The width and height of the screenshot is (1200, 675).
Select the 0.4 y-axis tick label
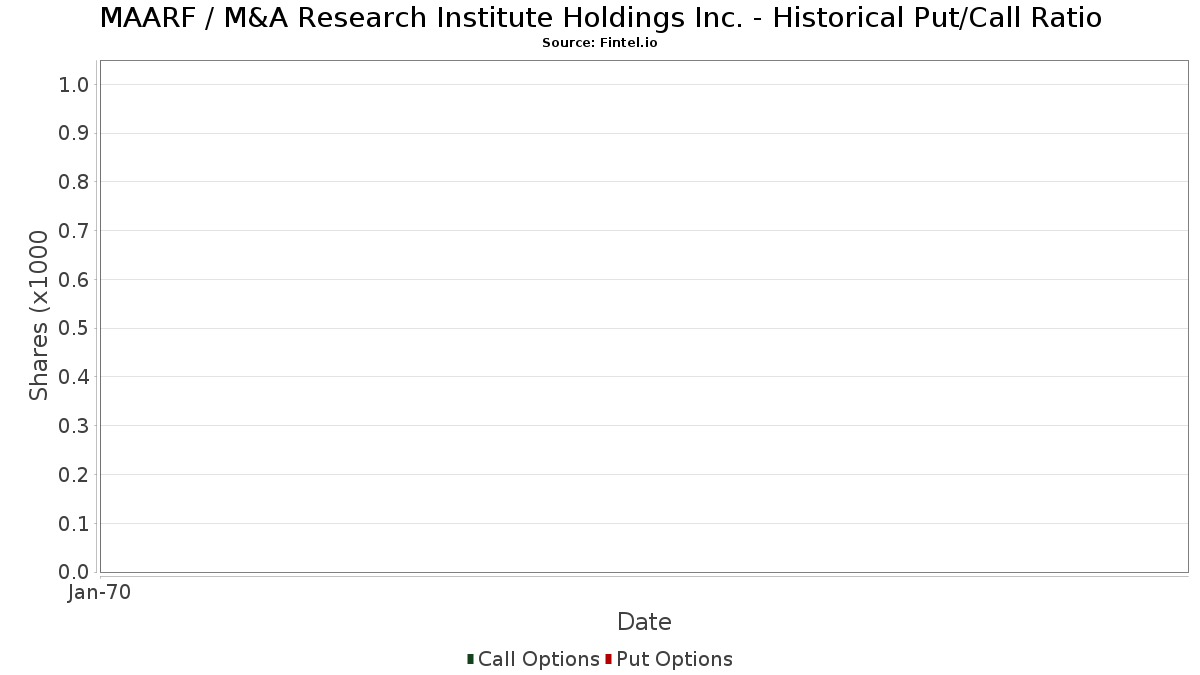[x=75, y=377]
